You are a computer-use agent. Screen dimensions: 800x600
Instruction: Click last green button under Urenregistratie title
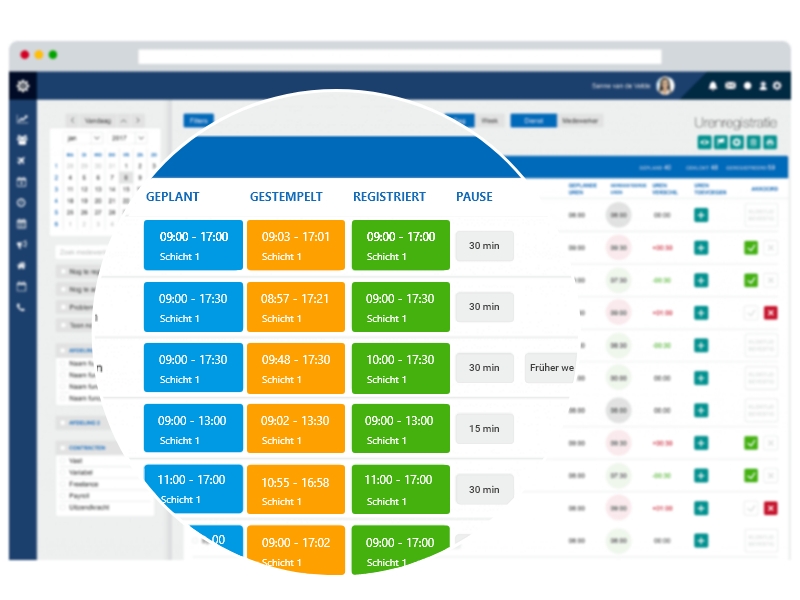pyautogui.click(x=770, y=142)
